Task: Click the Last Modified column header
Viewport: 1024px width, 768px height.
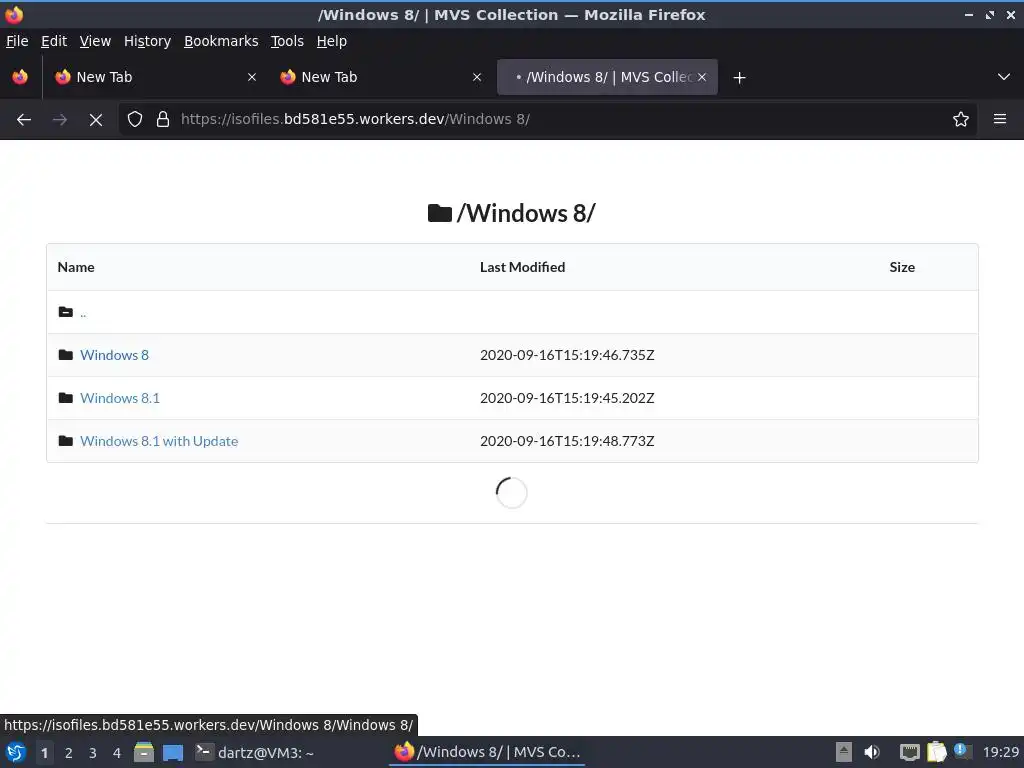Action: 522,267
